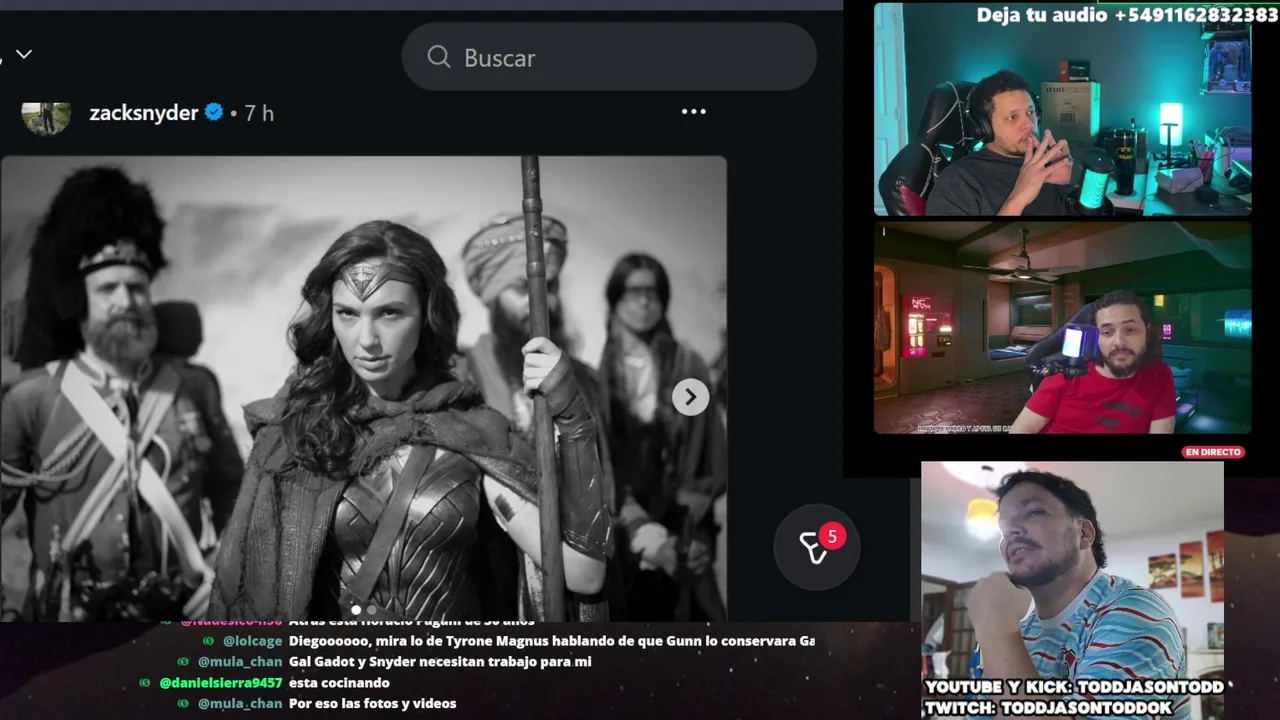Click middle webcam feed with red shirt streamer
The image size is (1280, 720).
click(1062, 328)
